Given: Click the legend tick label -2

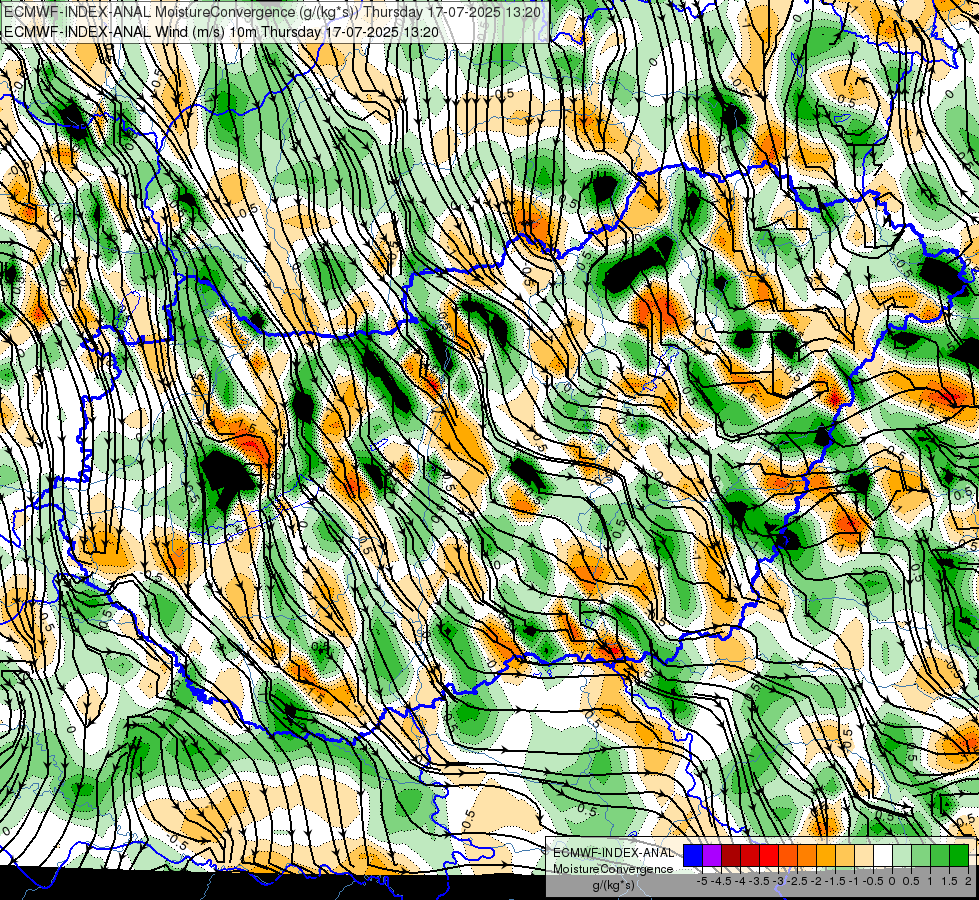Looking at the screenshot, I should 816,881.
